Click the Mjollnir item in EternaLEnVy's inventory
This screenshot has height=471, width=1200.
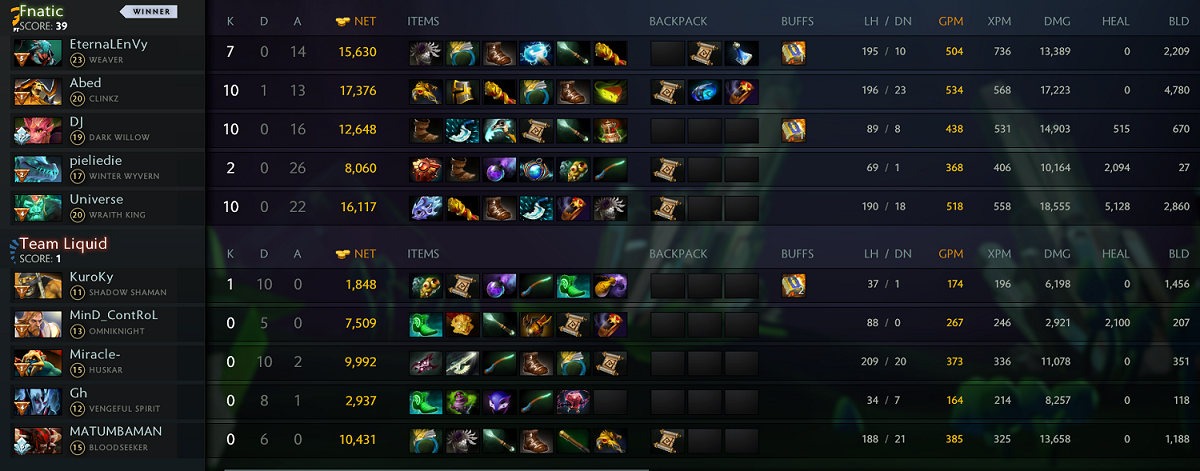pos(536,53)
